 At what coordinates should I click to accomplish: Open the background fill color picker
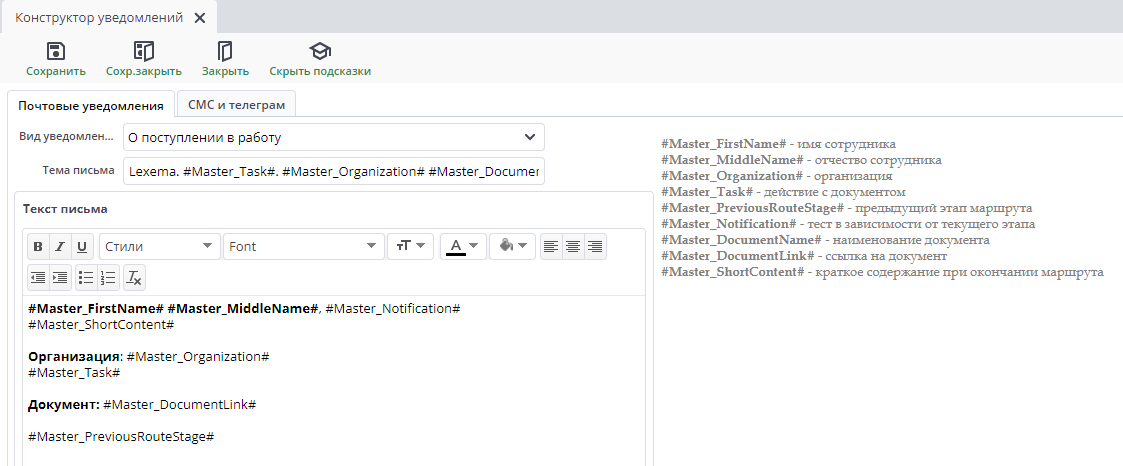coord(512,246)
